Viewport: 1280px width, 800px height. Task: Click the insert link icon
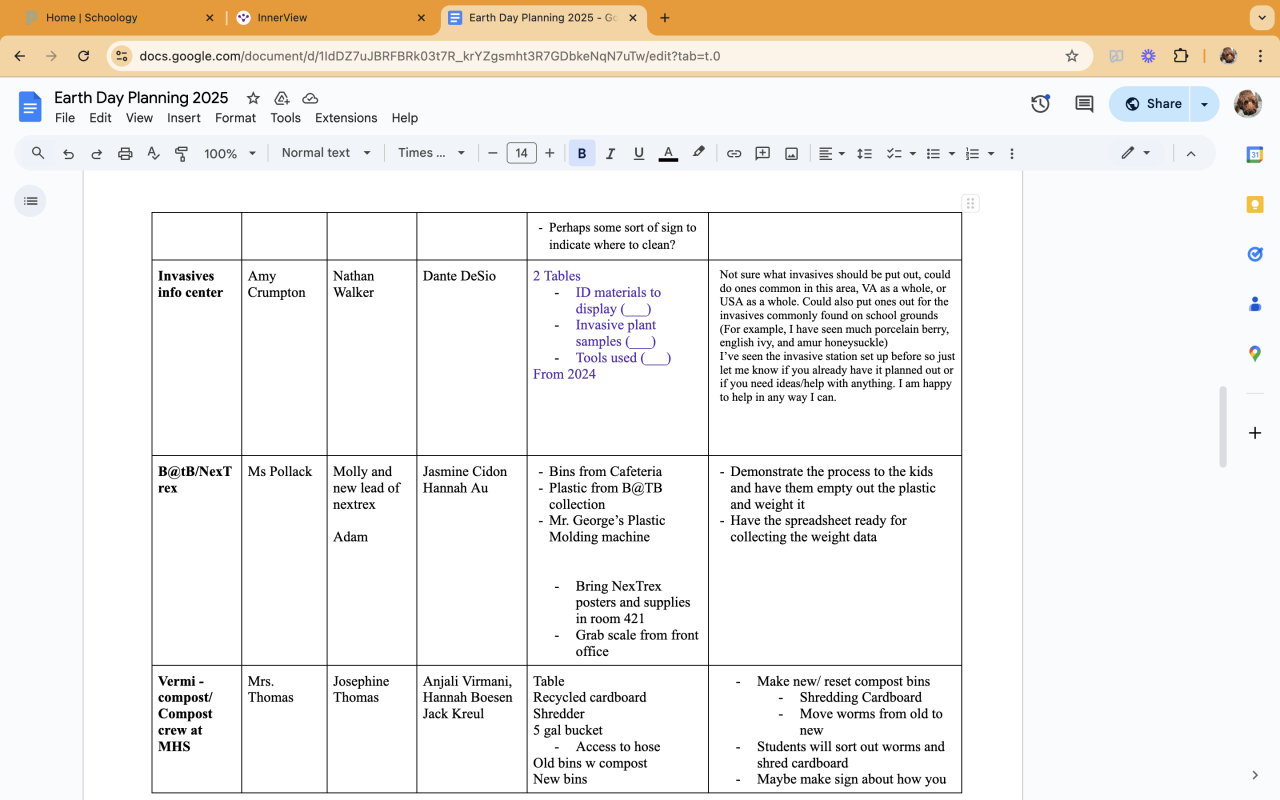[734, 153]
